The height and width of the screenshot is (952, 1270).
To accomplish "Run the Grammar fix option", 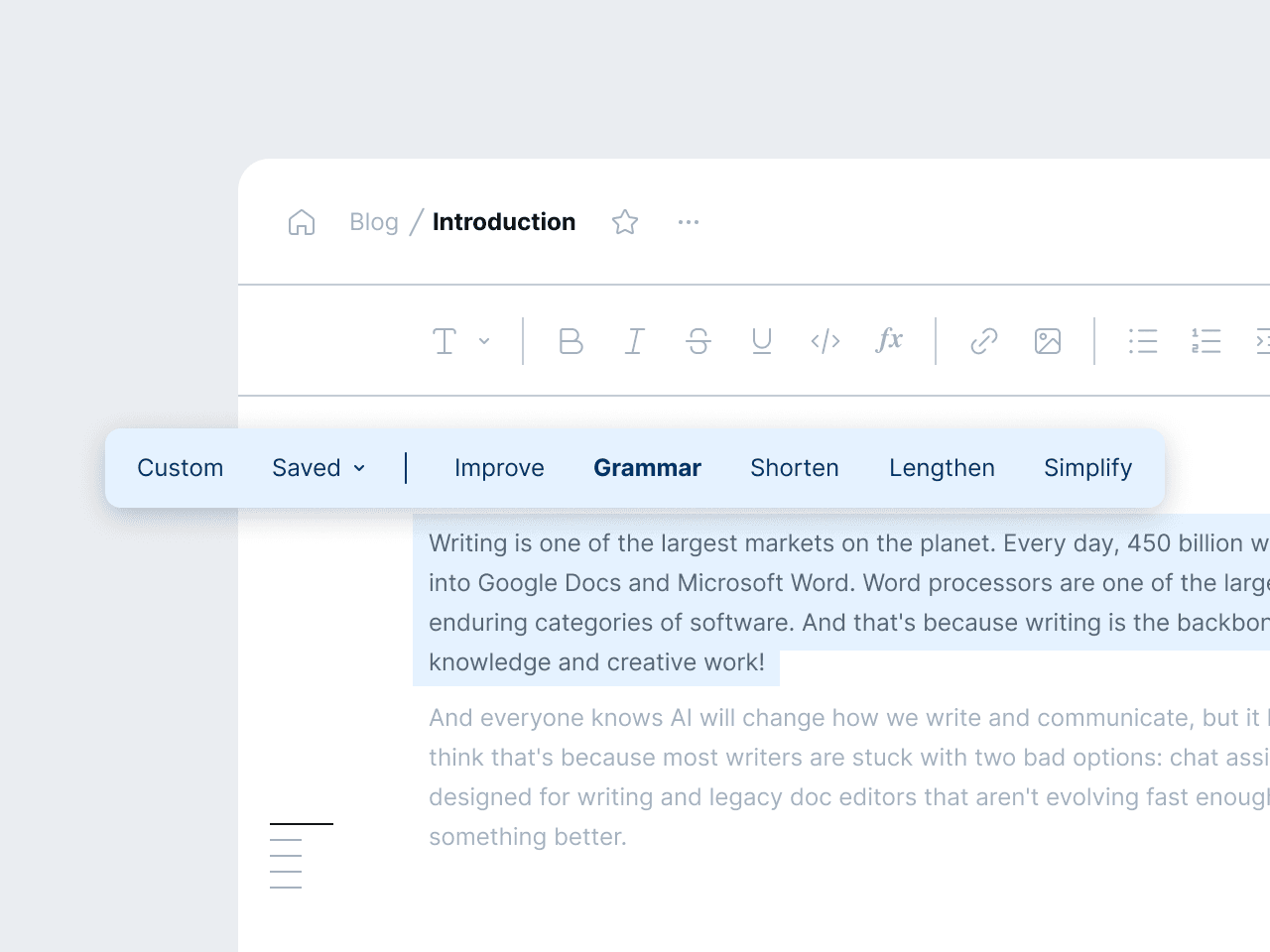I will tap(647, 468).
